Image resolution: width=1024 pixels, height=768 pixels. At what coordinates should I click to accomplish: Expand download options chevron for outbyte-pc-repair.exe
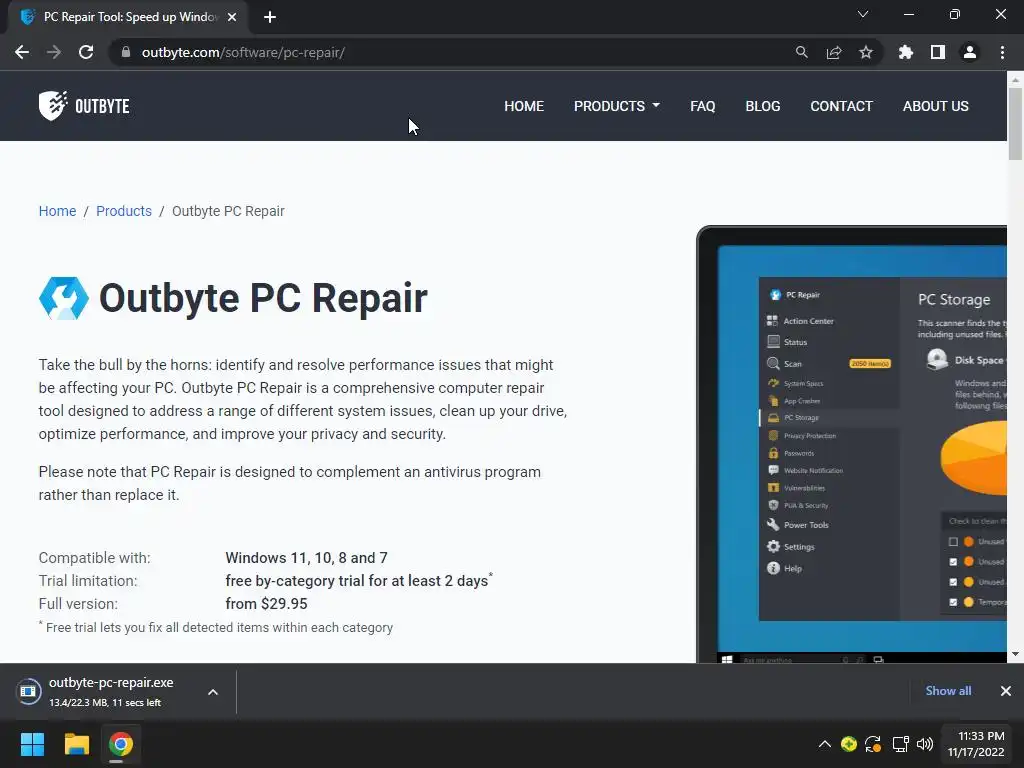click(x=213, y=692)
